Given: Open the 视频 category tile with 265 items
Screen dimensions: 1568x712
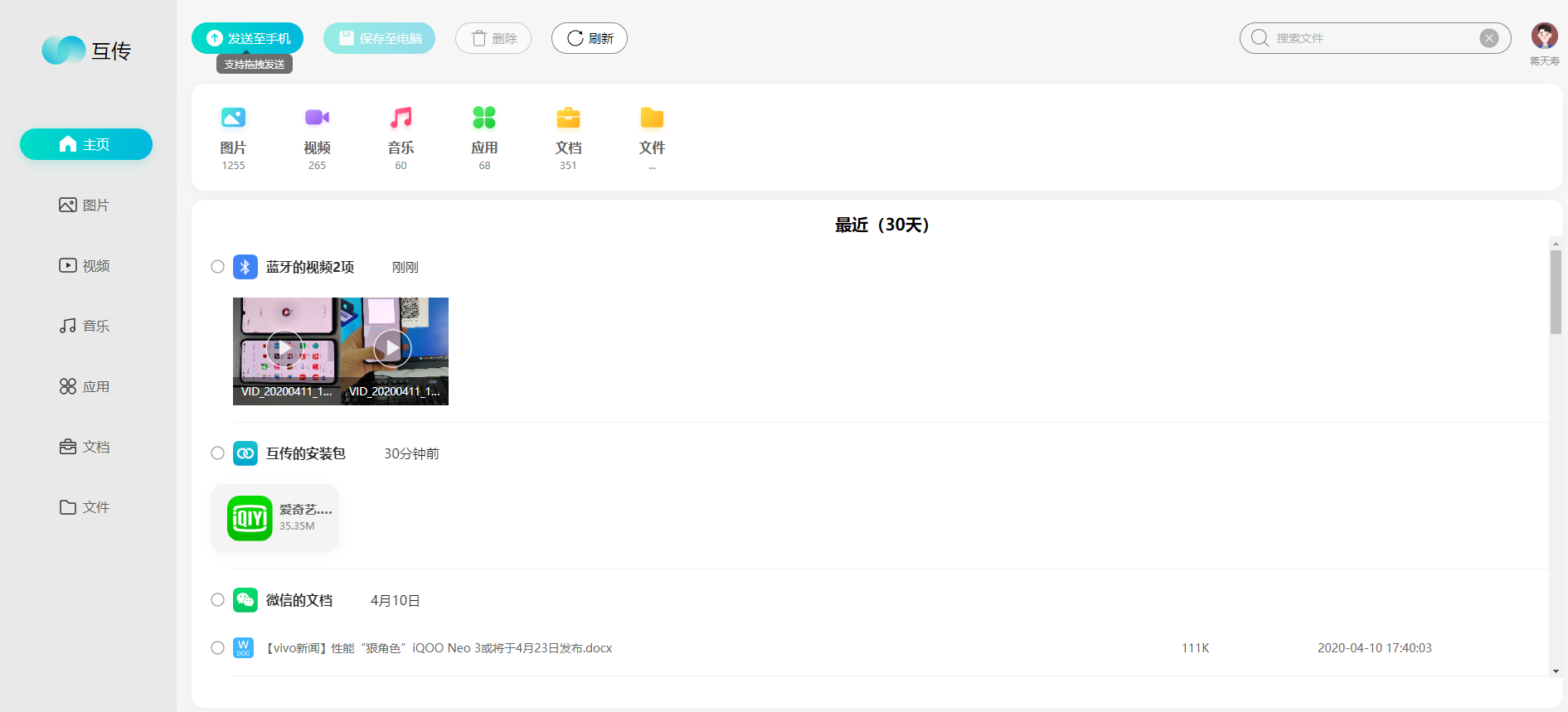Looking at the screenshot, I should coord(317,138).
